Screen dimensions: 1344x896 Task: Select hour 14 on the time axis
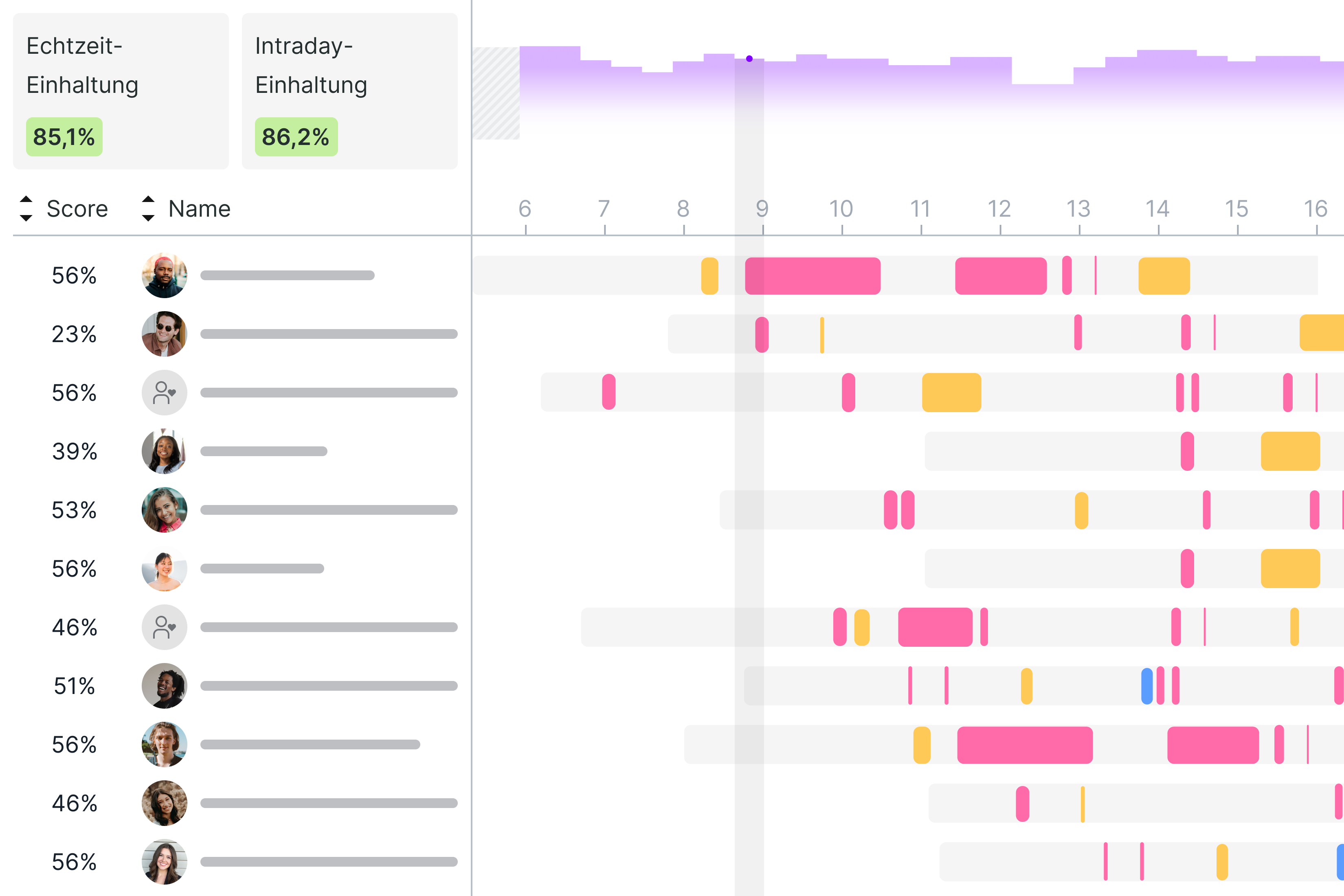coord(1158,209)
